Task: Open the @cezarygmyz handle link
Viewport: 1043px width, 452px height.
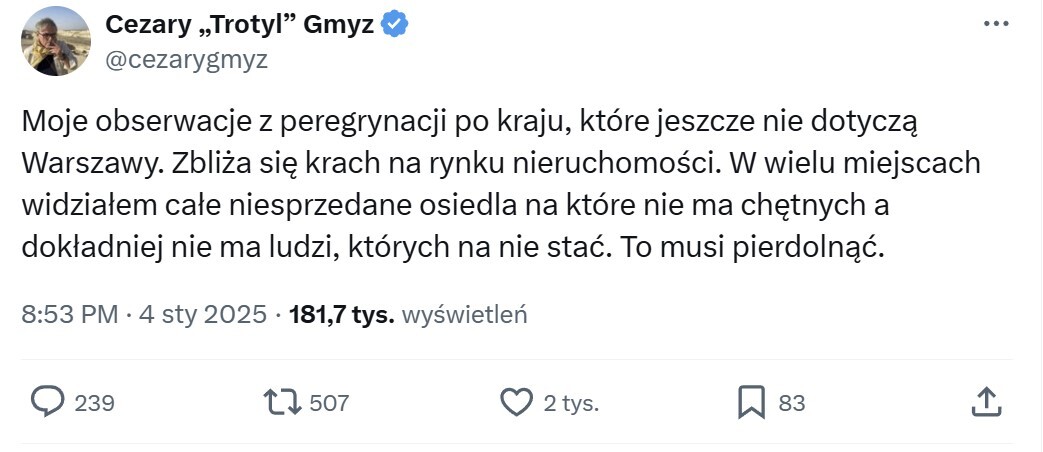Action: coord(186,59)
